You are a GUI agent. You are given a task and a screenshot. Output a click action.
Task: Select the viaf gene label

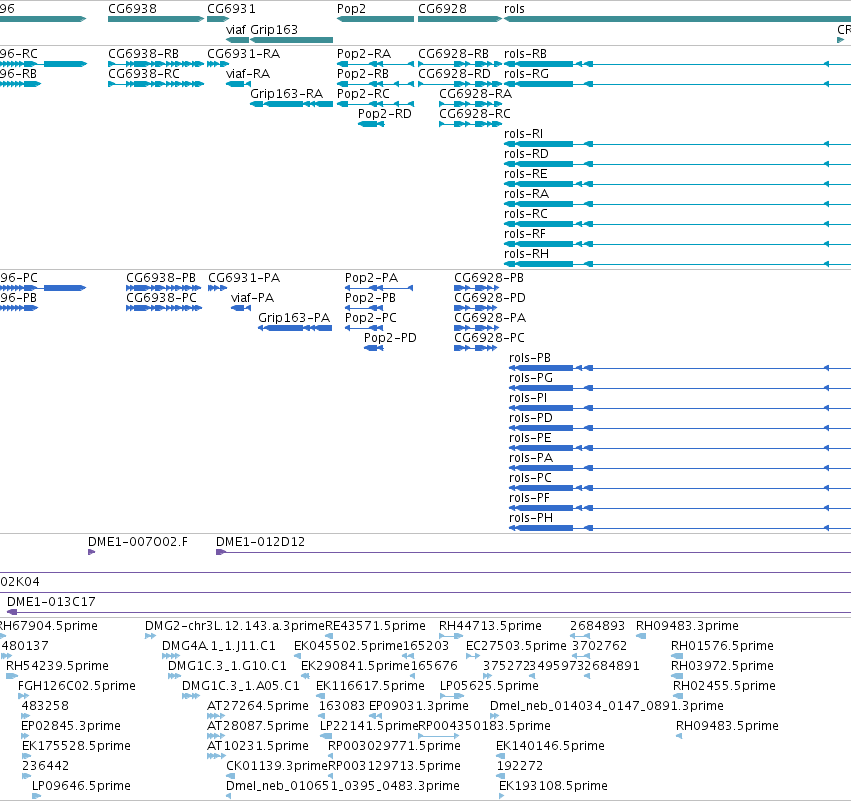point(236,29)
